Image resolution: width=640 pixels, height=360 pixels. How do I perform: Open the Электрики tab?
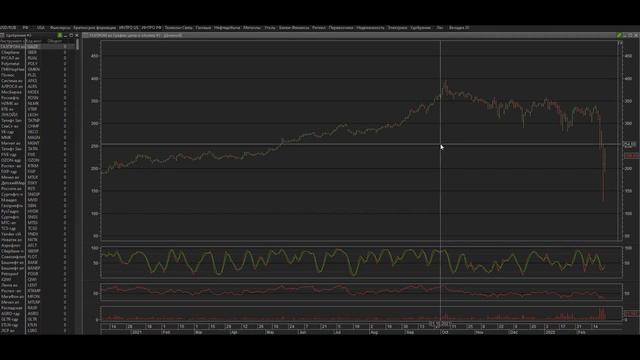pyautogui.click(x=397, y=28)
